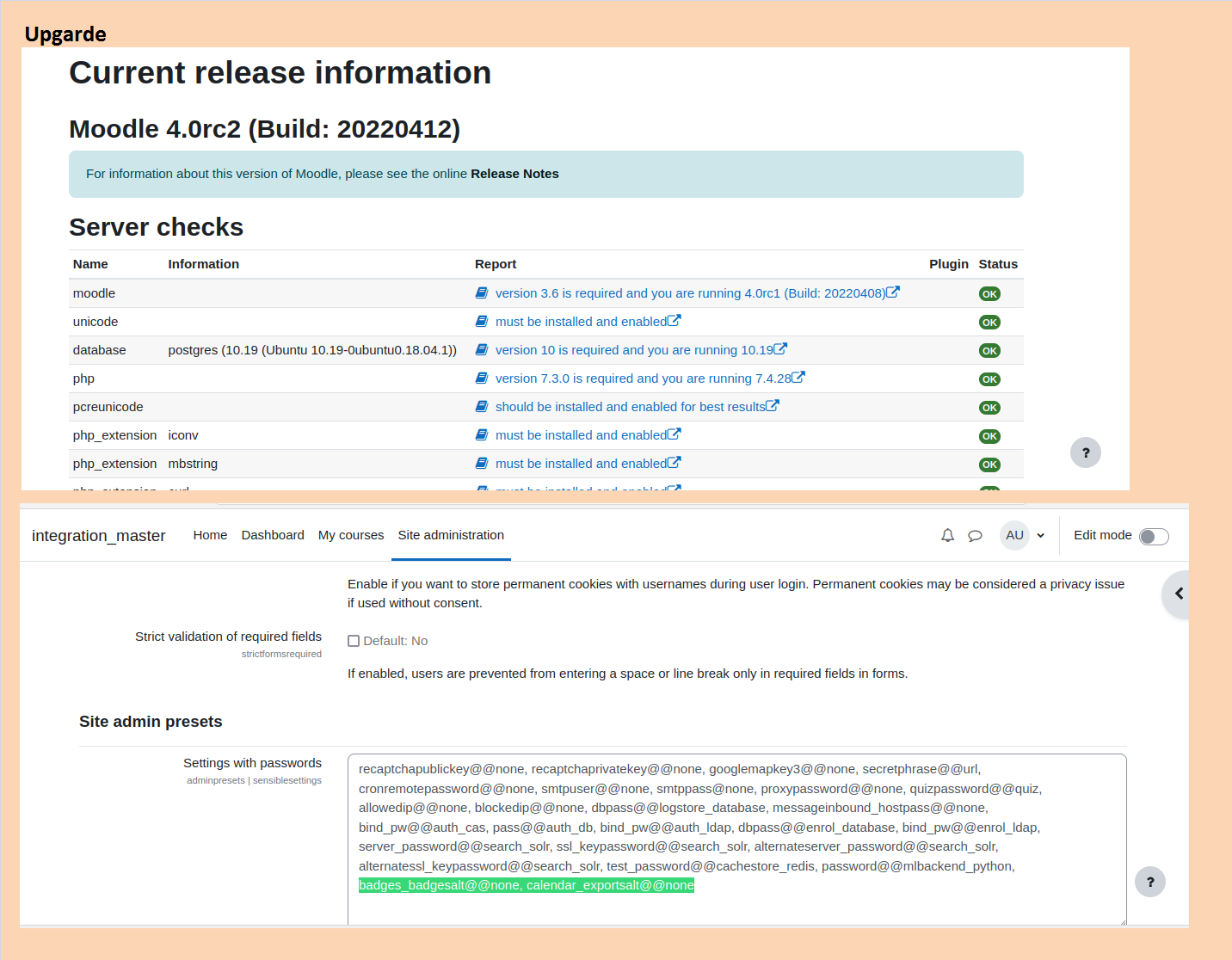
Task: Click external-link icon in unicode report
Action: coord(675,321)
